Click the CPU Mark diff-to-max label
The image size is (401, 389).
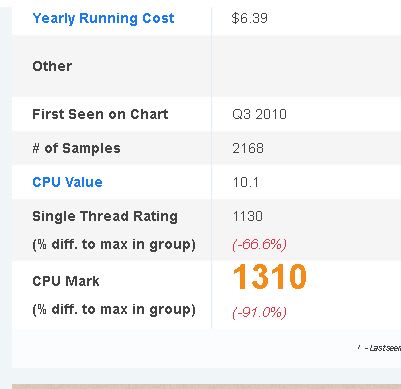tap(114, 310)
